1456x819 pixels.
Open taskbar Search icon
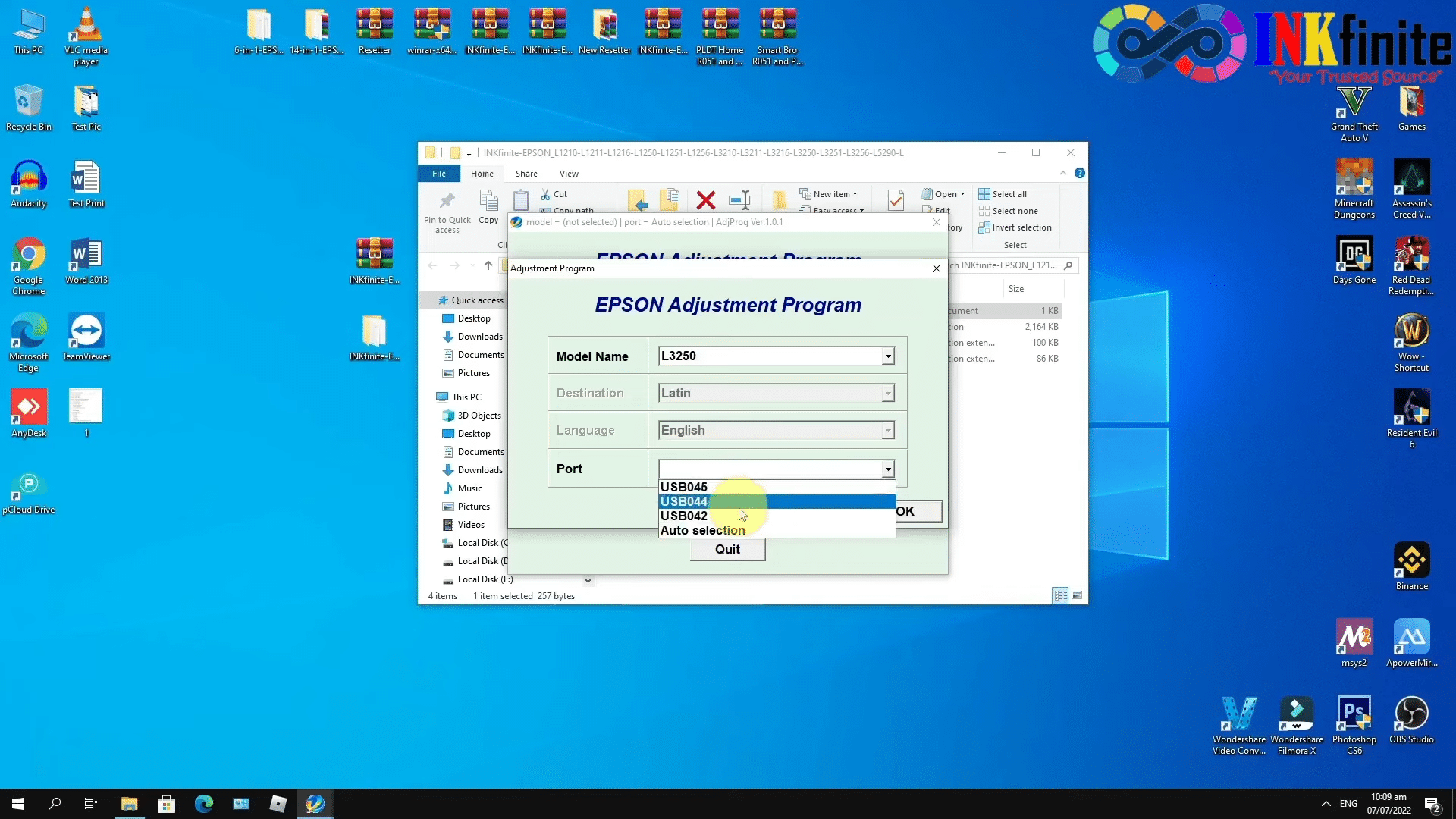click(55, 804)
